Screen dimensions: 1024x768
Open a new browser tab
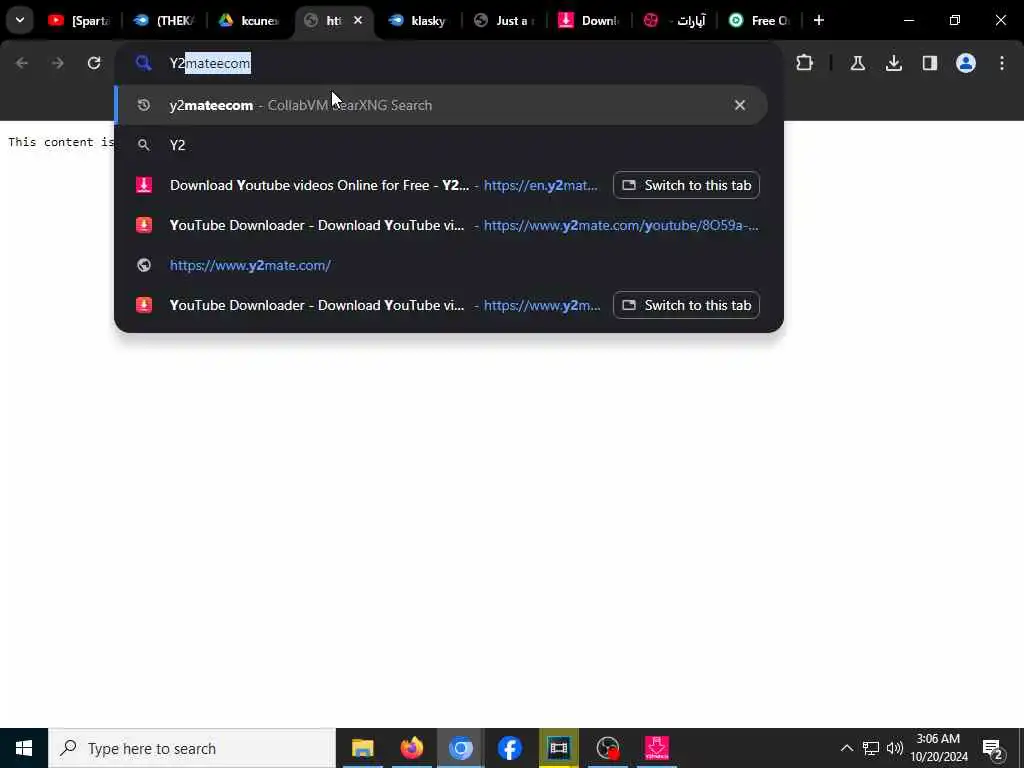pos(819,20)
